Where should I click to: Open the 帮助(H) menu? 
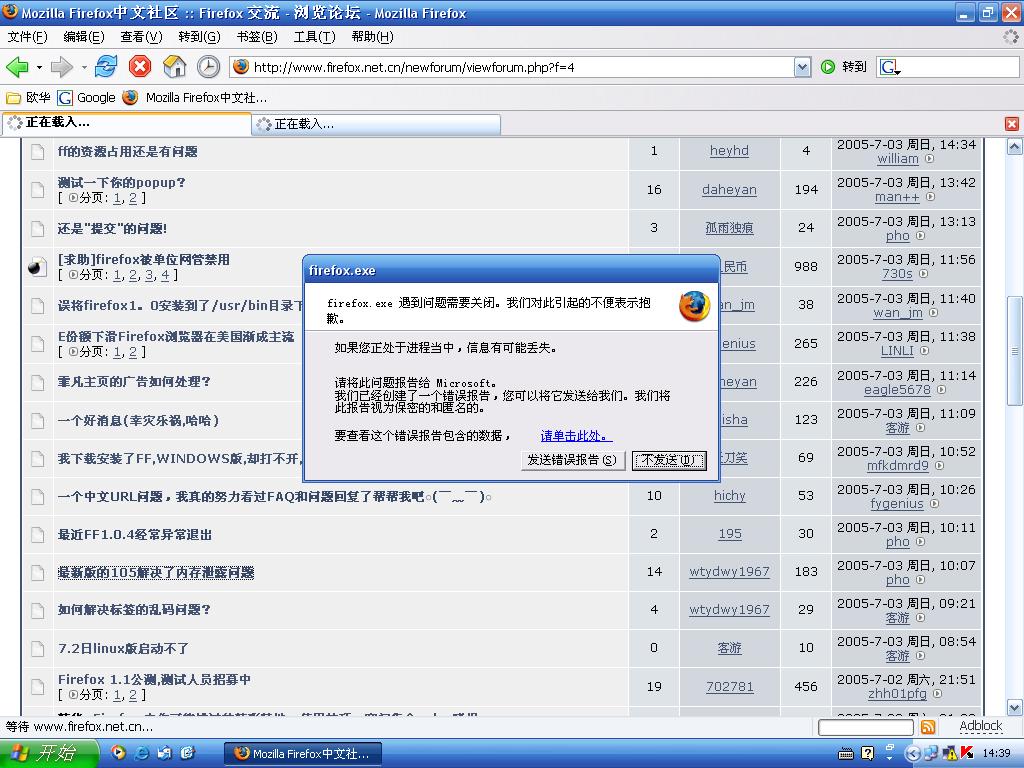click(372, 37)
